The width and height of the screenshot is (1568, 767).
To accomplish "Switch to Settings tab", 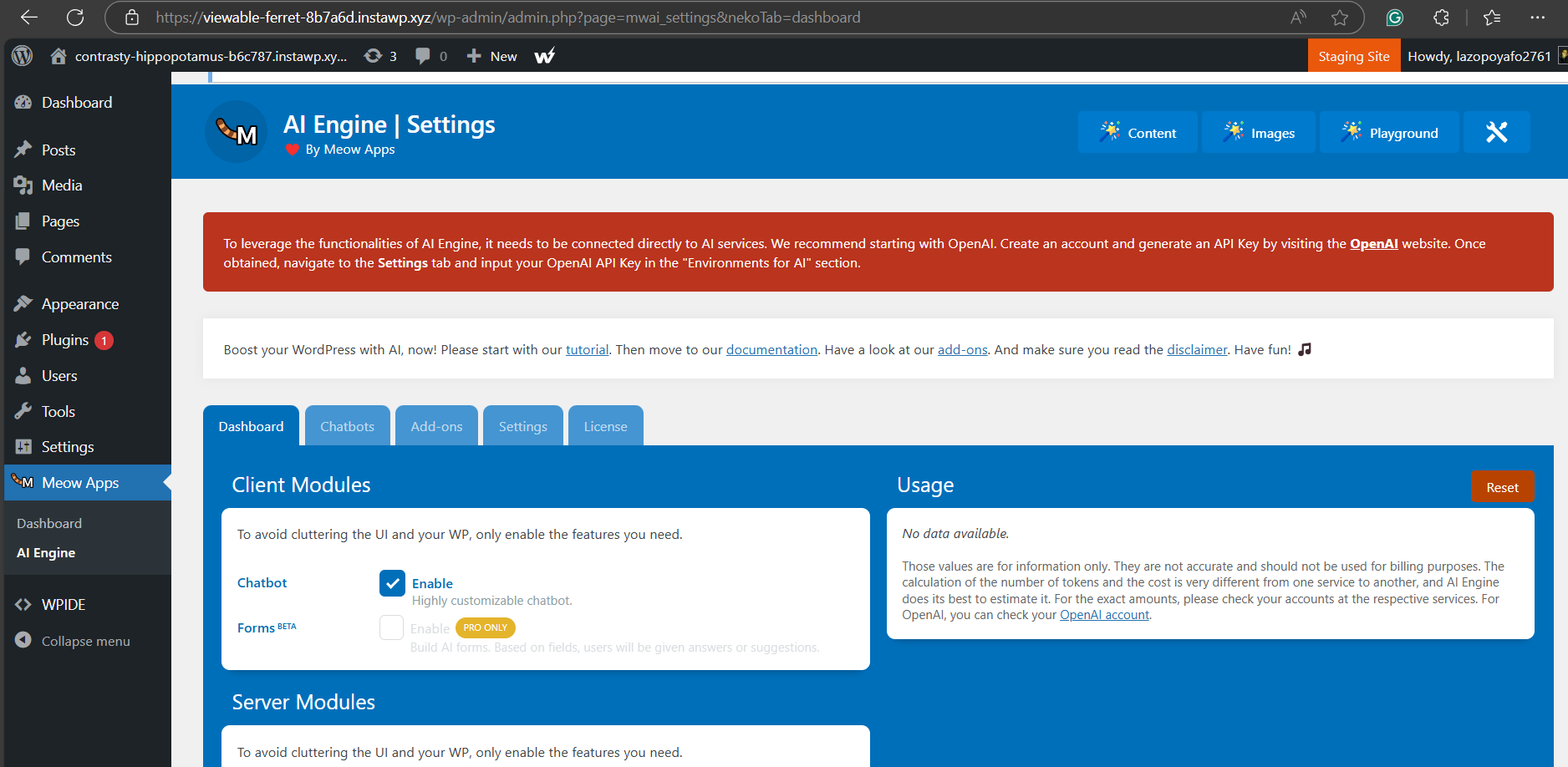I will coord(522,426).
